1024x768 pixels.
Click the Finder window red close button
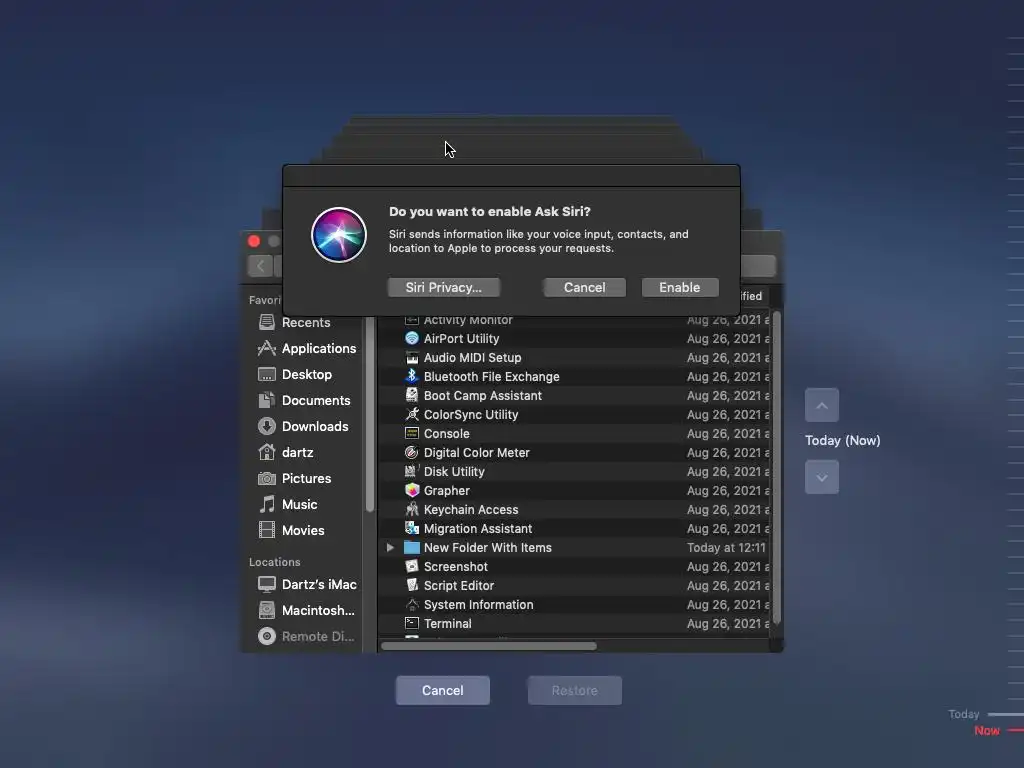[x=254, y=242]
